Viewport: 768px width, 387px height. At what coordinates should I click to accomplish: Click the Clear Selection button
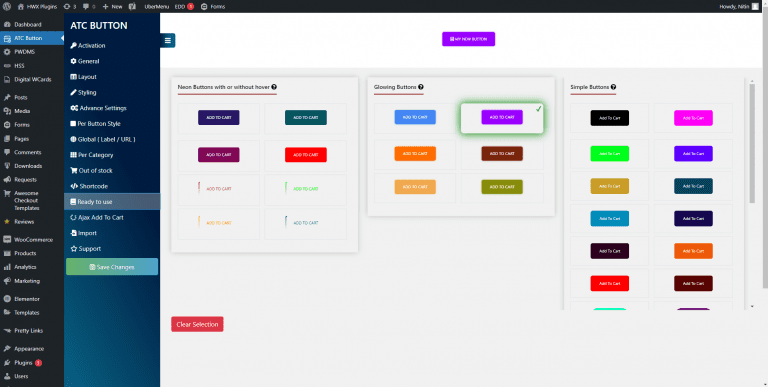click(x=197, y=324)
